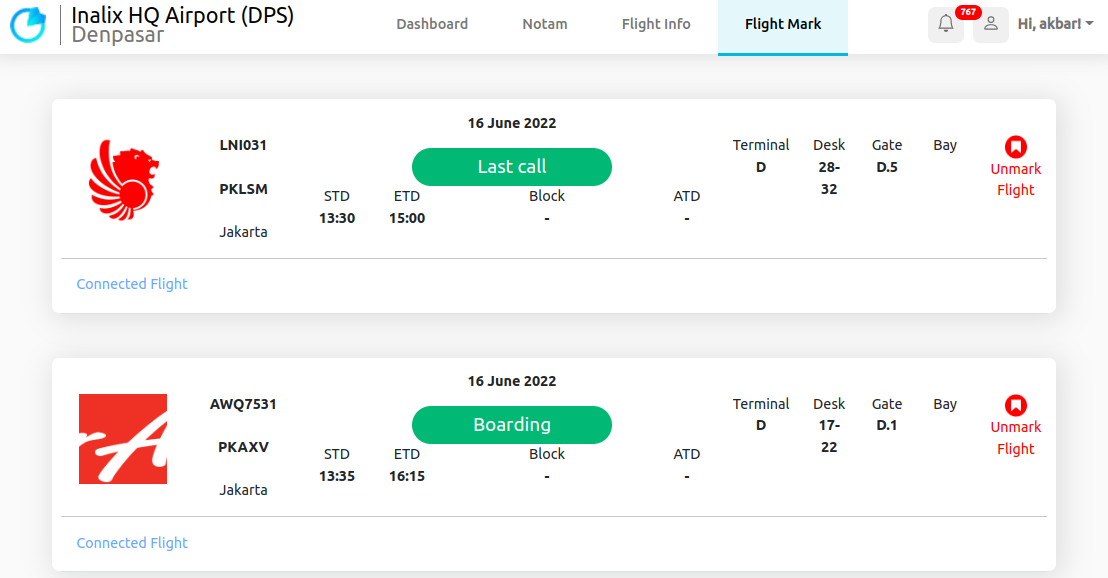1108x578 pixels.
Task: Open the Notam tab
Action: [544, 24]
